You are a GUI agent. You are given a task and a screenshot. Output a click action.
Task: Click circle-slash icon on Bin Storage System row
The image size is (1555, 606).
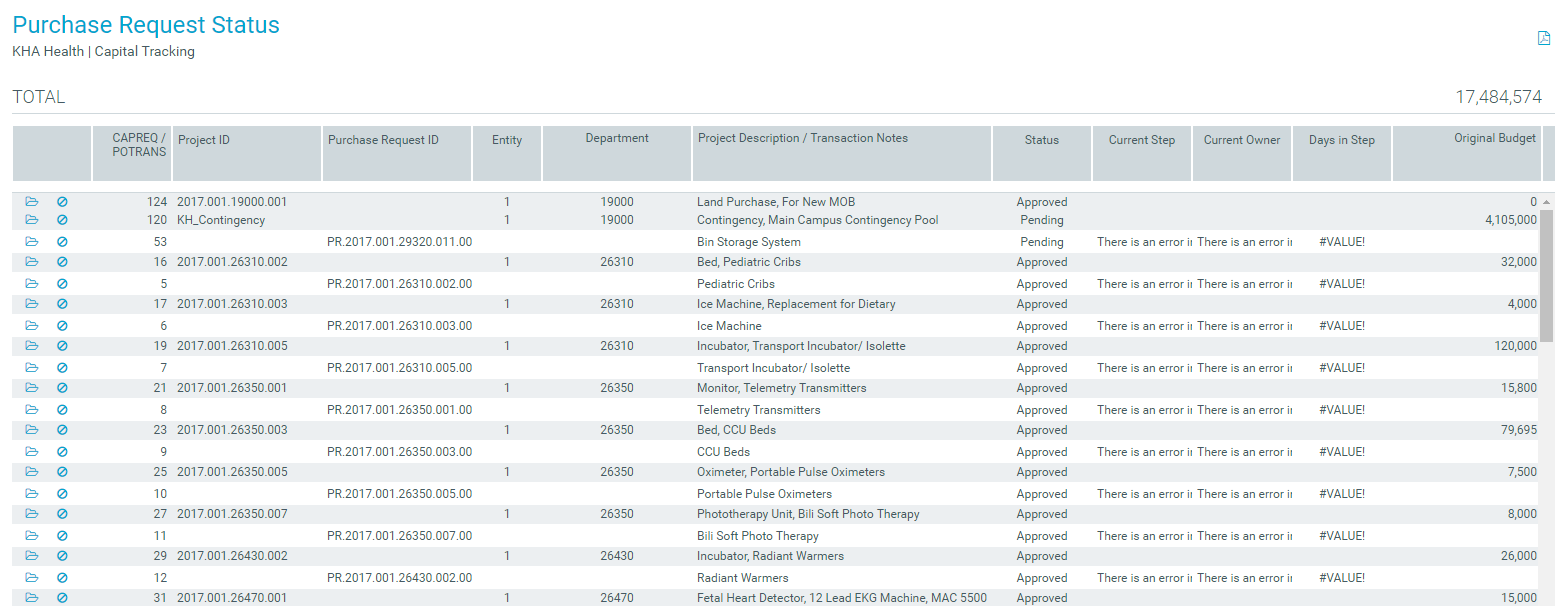tap(62, 242)
